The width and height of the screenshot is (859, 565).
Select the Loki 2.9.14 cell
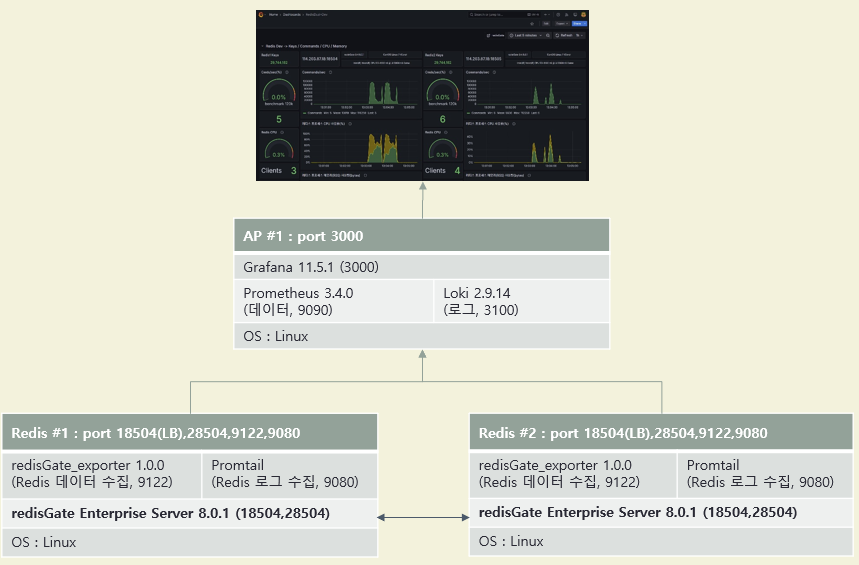(x=520, y=301)
